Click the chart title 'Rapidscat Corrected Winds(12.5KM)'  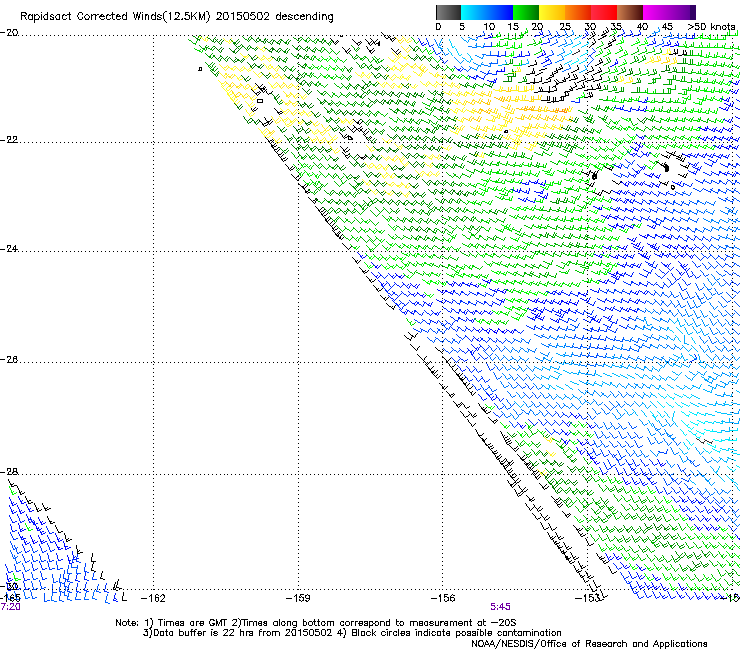[x=115, y=17]
